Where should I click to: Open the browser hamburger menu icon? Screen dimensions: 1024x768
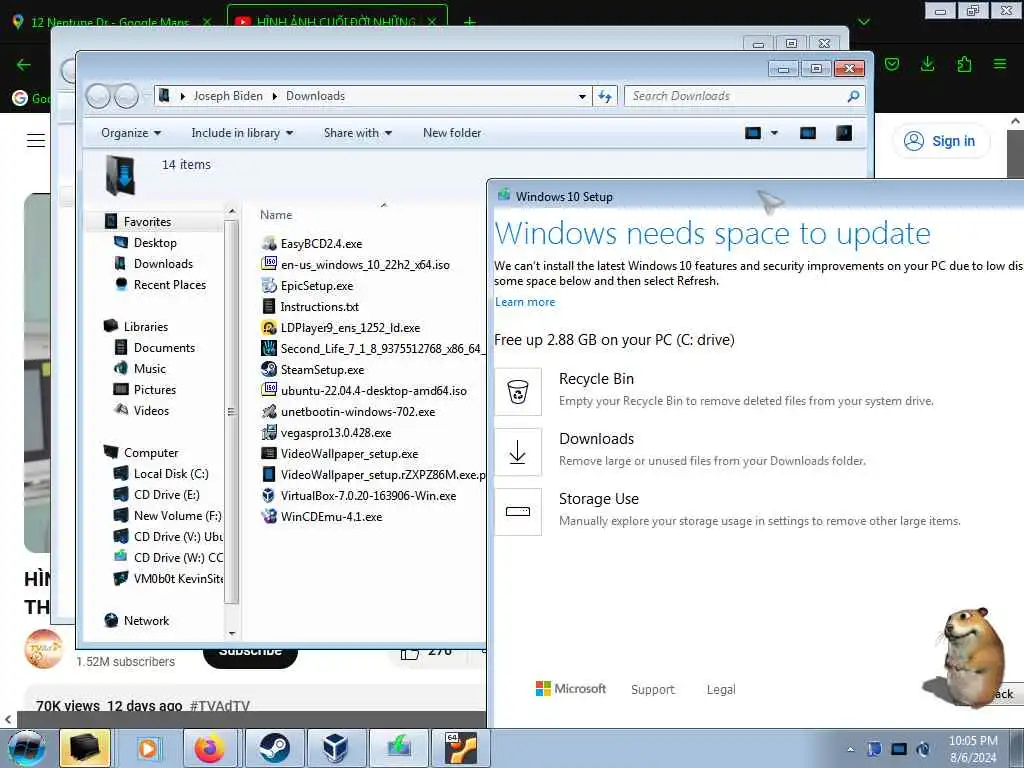pyautogui.click(x=1000, y=64)
